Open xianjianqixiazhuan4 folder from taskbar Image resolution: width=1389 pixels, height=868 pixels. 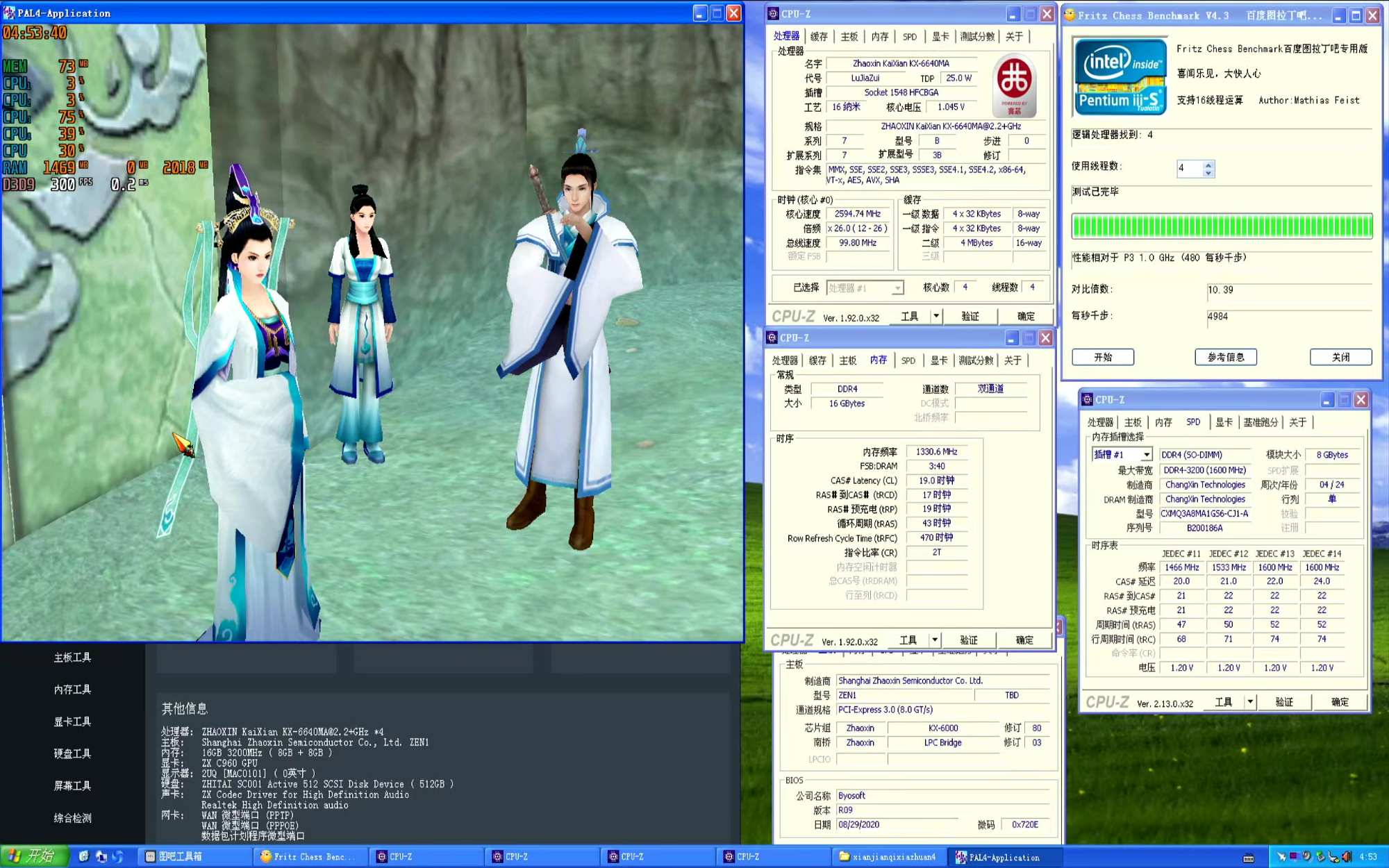tap(890, 856)
